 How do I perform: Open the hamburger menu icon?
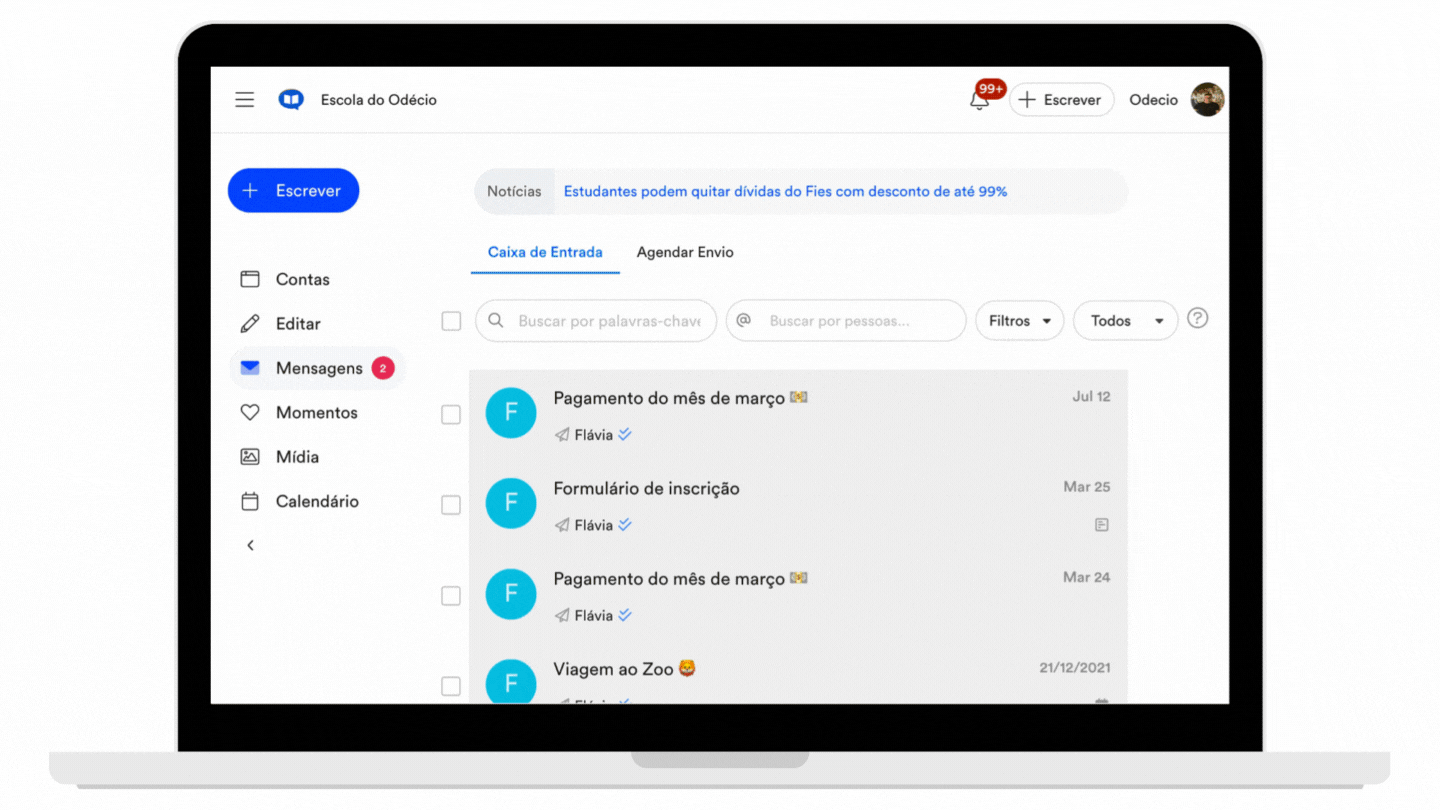pyautogui.click(x=245, y=100)
